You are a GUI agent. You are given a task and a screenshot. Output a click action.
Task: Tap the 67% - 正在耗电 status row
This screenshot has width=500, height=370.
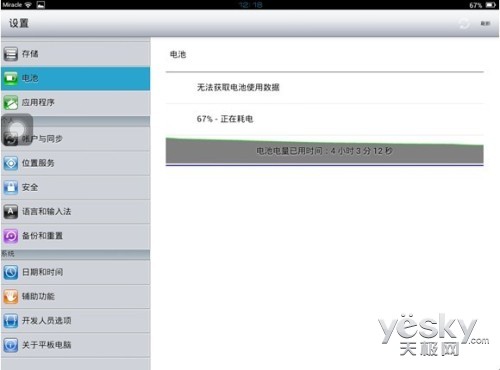coord(325,119)
